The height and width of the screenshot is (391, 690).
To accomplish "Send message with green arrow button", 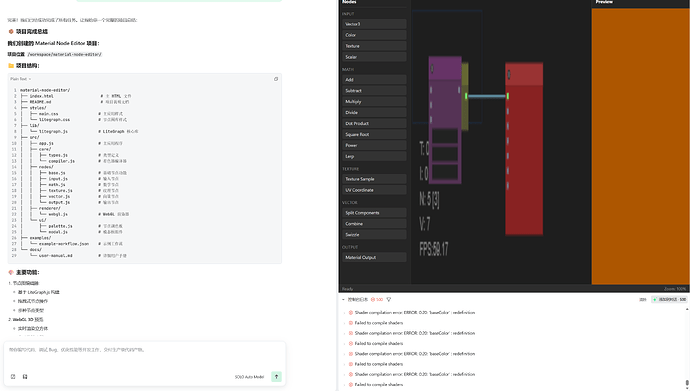I will pyautogui.click(x=276, y=376).
